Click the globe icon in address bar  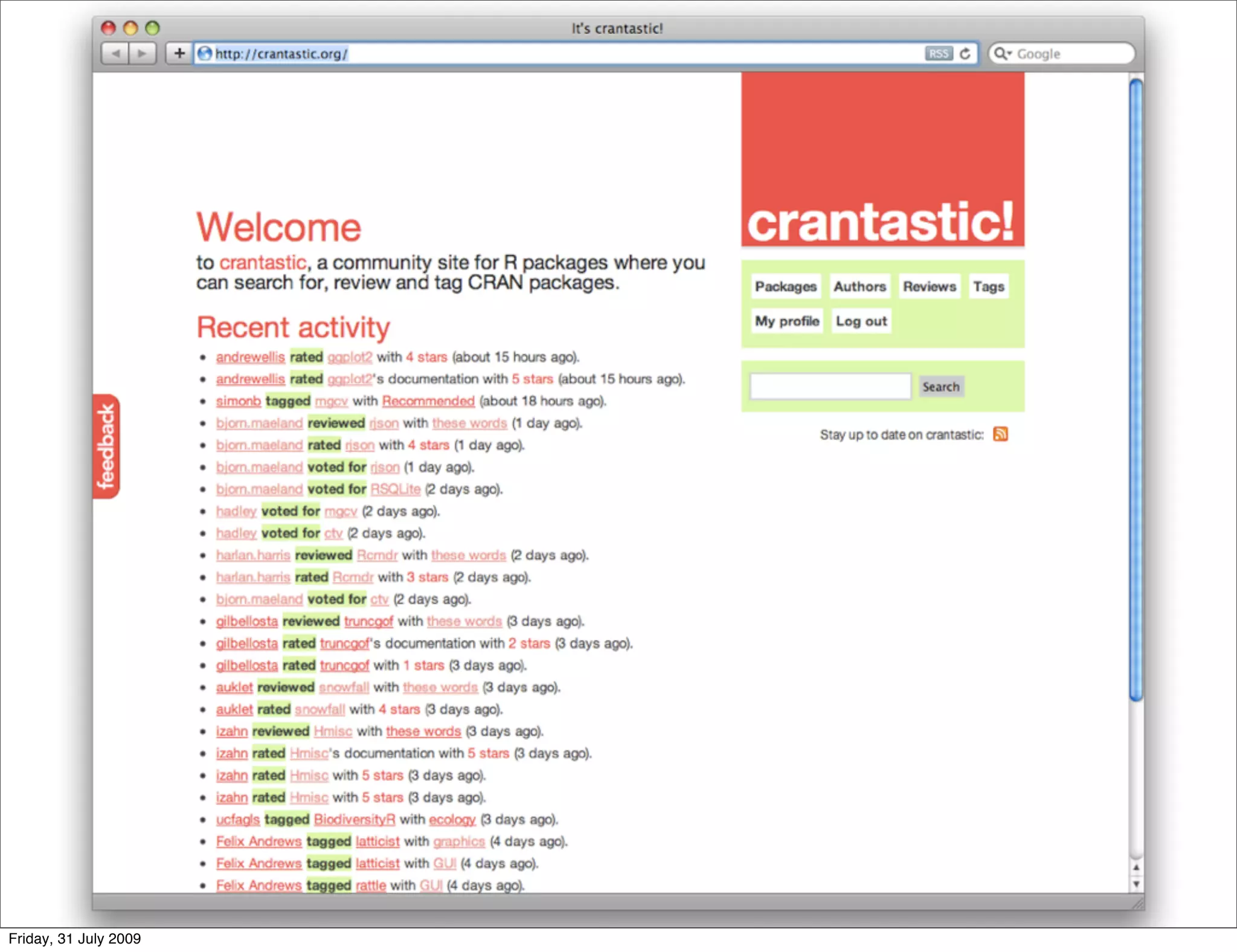pyautogui.click(x=205, y=54)
